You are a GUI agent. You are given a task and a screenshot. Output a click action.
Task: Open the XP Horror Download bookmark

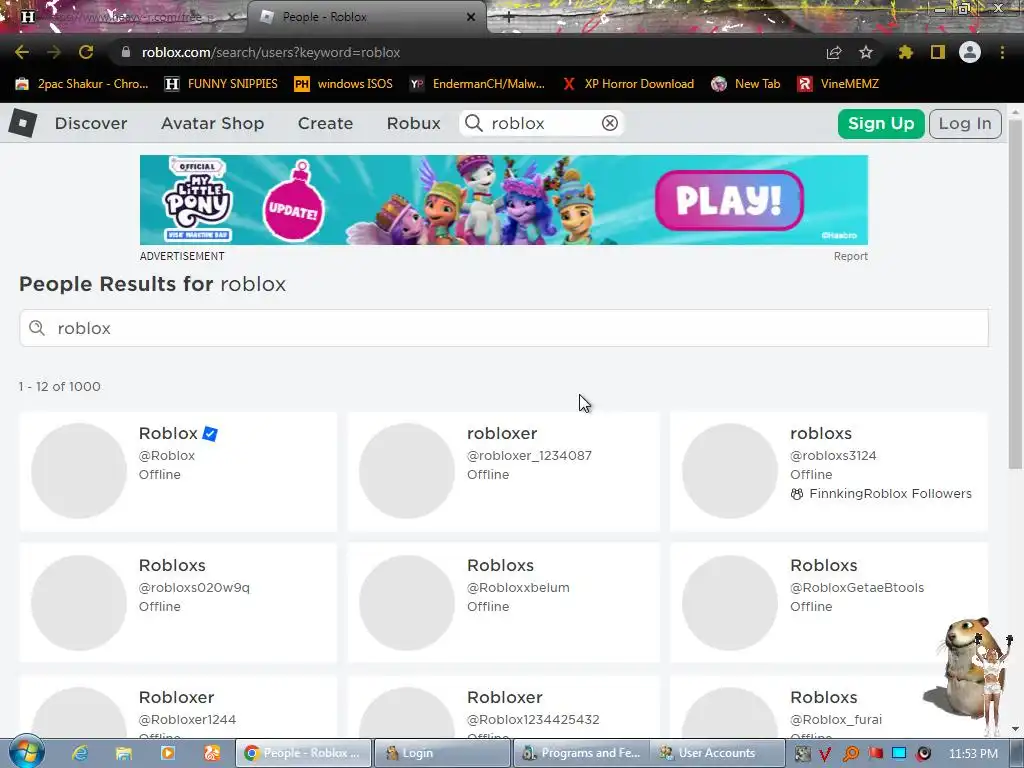628,84
